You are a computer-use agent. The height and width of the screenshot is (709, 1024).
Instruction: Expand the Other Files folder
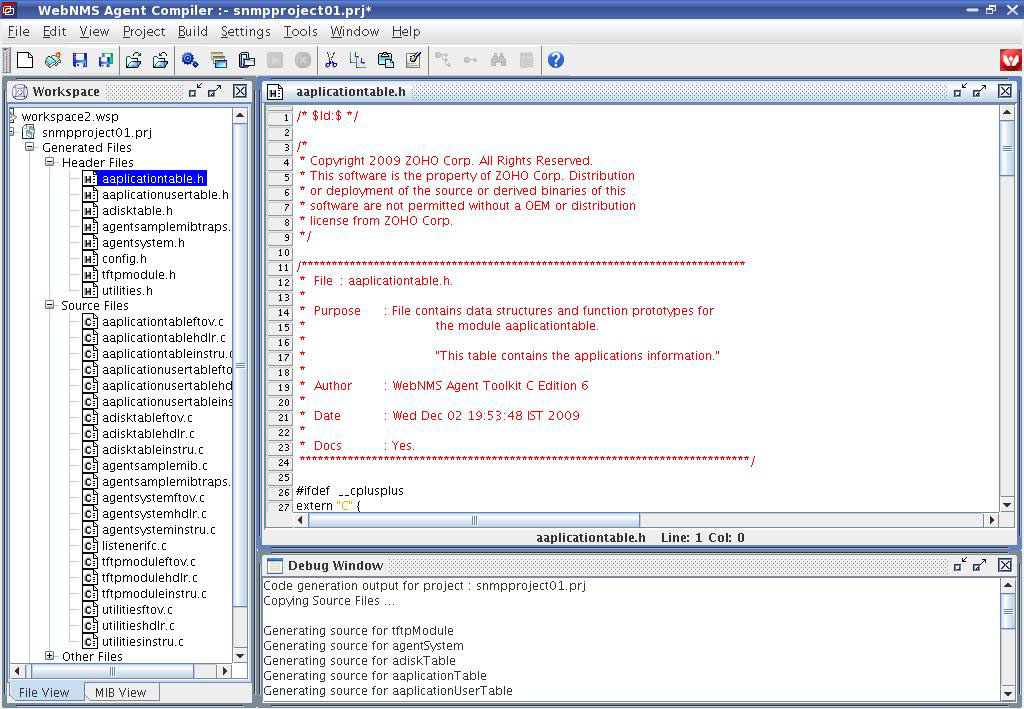click(50, 656)
